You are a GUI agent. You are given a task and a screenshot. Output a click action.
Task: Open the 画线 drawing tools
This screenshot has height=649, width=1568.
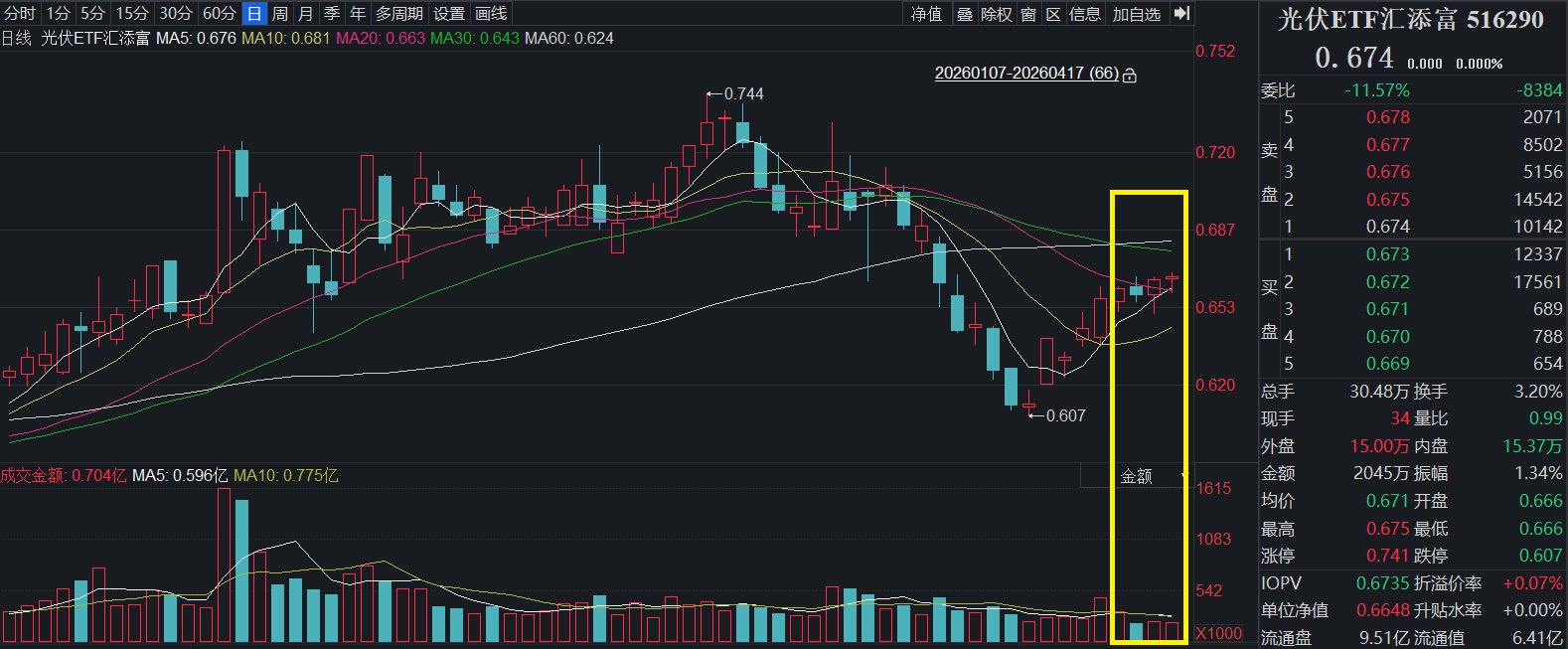tap(491, 14)
